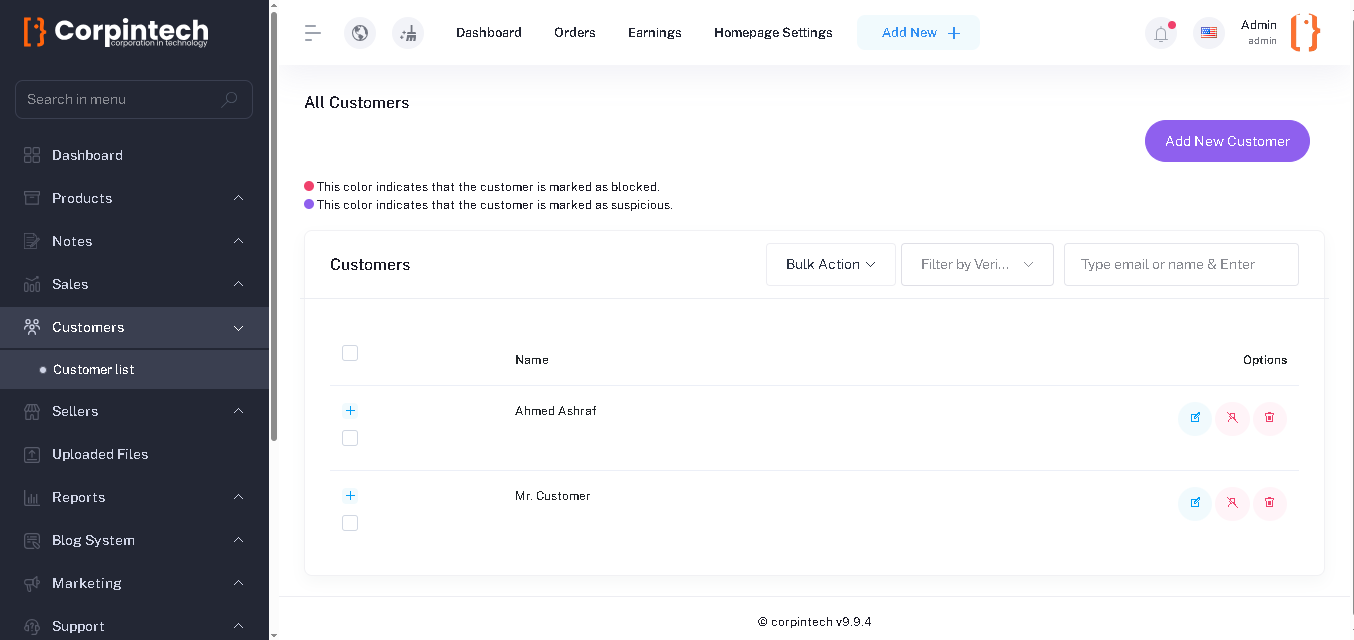Click the clear cache broom icon
Screen dimensions: 1354x640
tap(408, 33)
